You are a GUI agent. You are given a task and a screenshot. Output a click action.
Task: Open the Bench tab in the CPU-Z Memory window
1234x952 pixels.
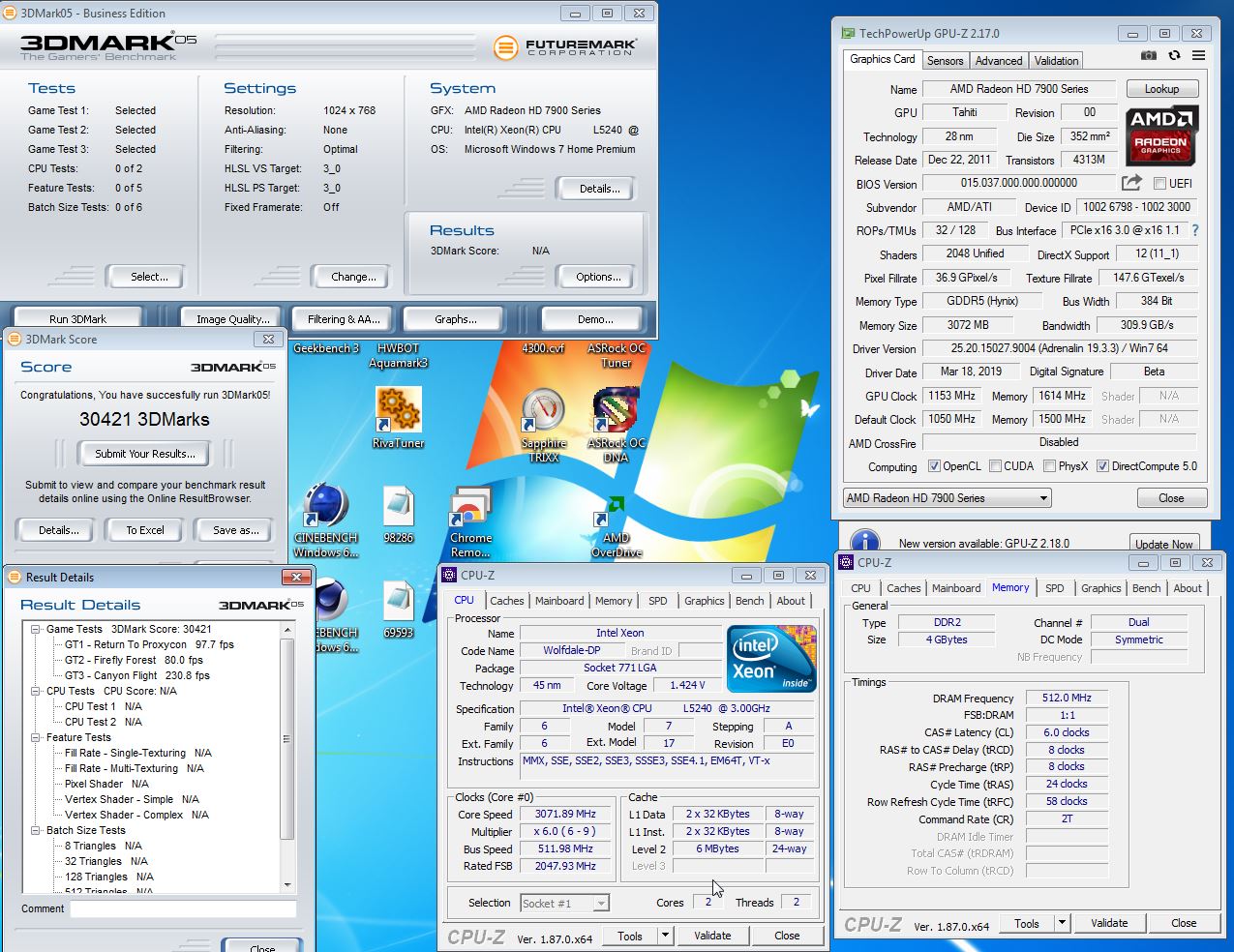(x=1146, y=588)
